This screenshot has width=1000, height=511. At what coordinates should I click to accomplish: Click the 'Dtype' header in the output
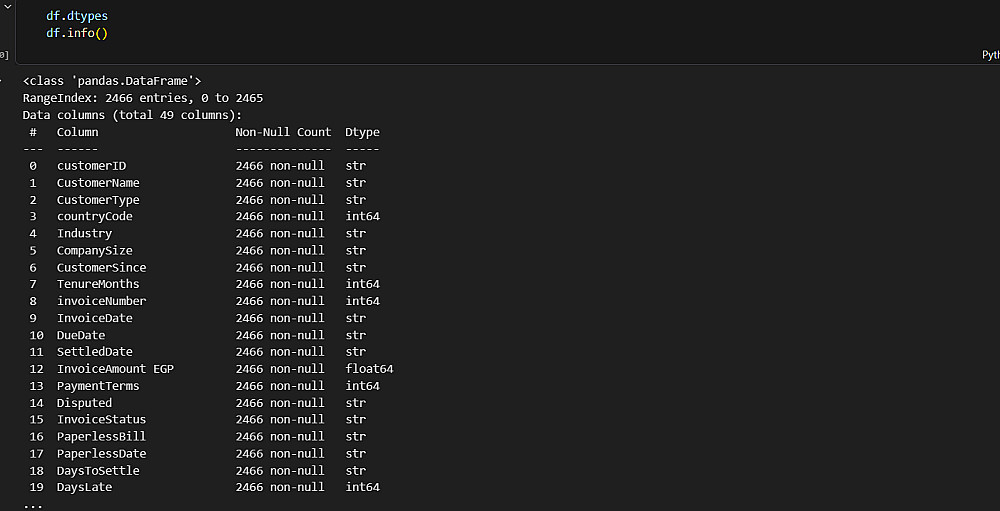point(362,132)
